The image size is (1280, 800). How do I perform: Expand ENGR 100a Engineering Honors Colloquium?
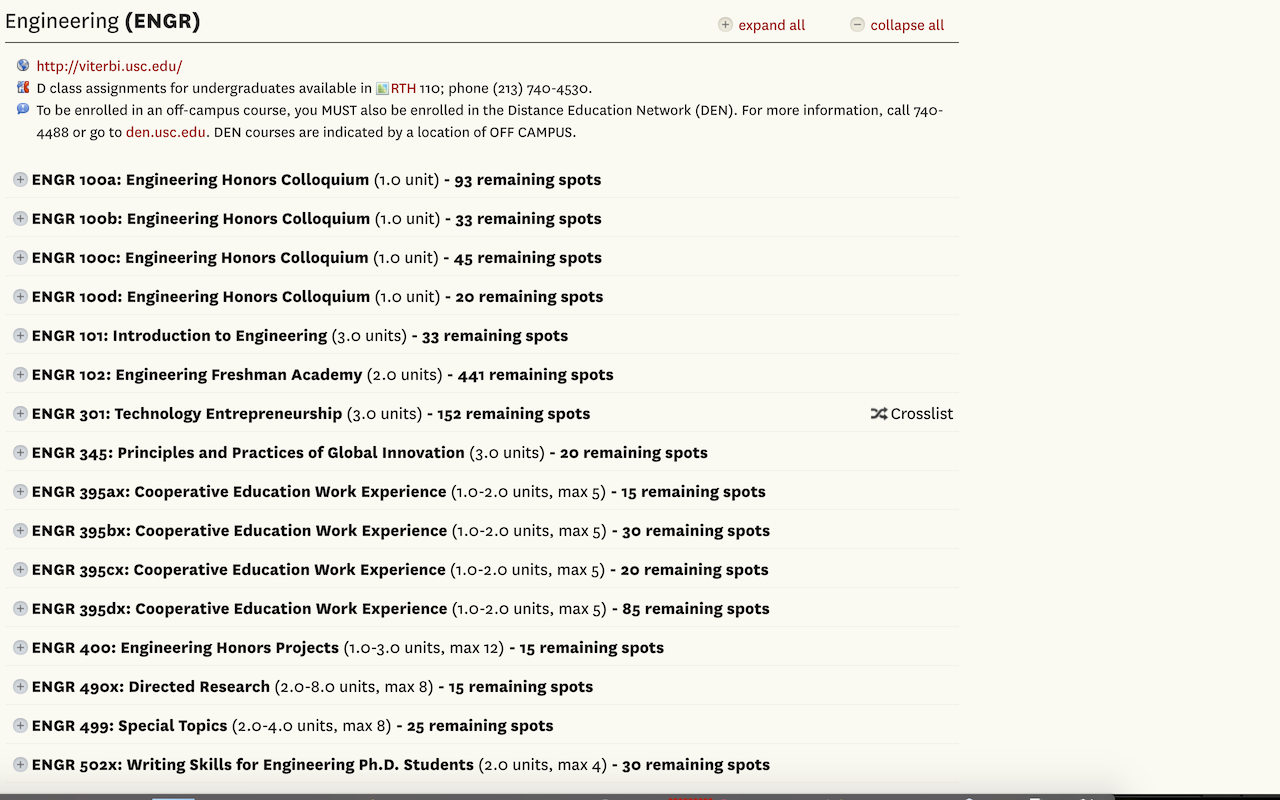pyautogui.click(x=20, y=180)
